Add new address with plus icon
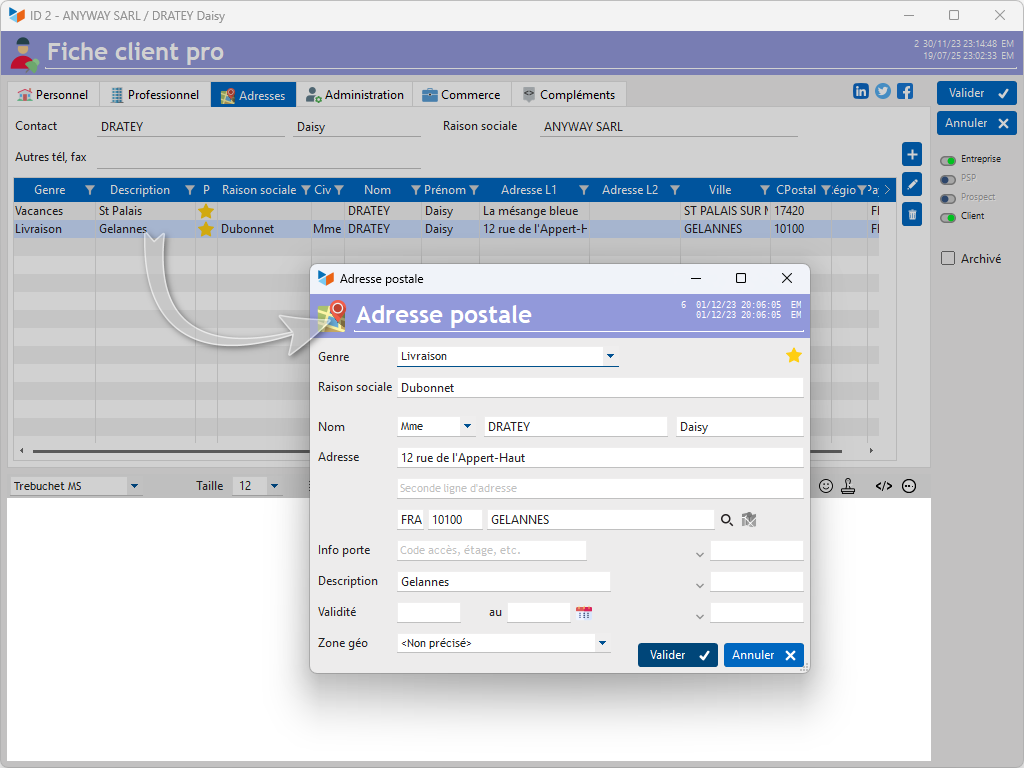The image size is (1024, 768). click(912, 155)
